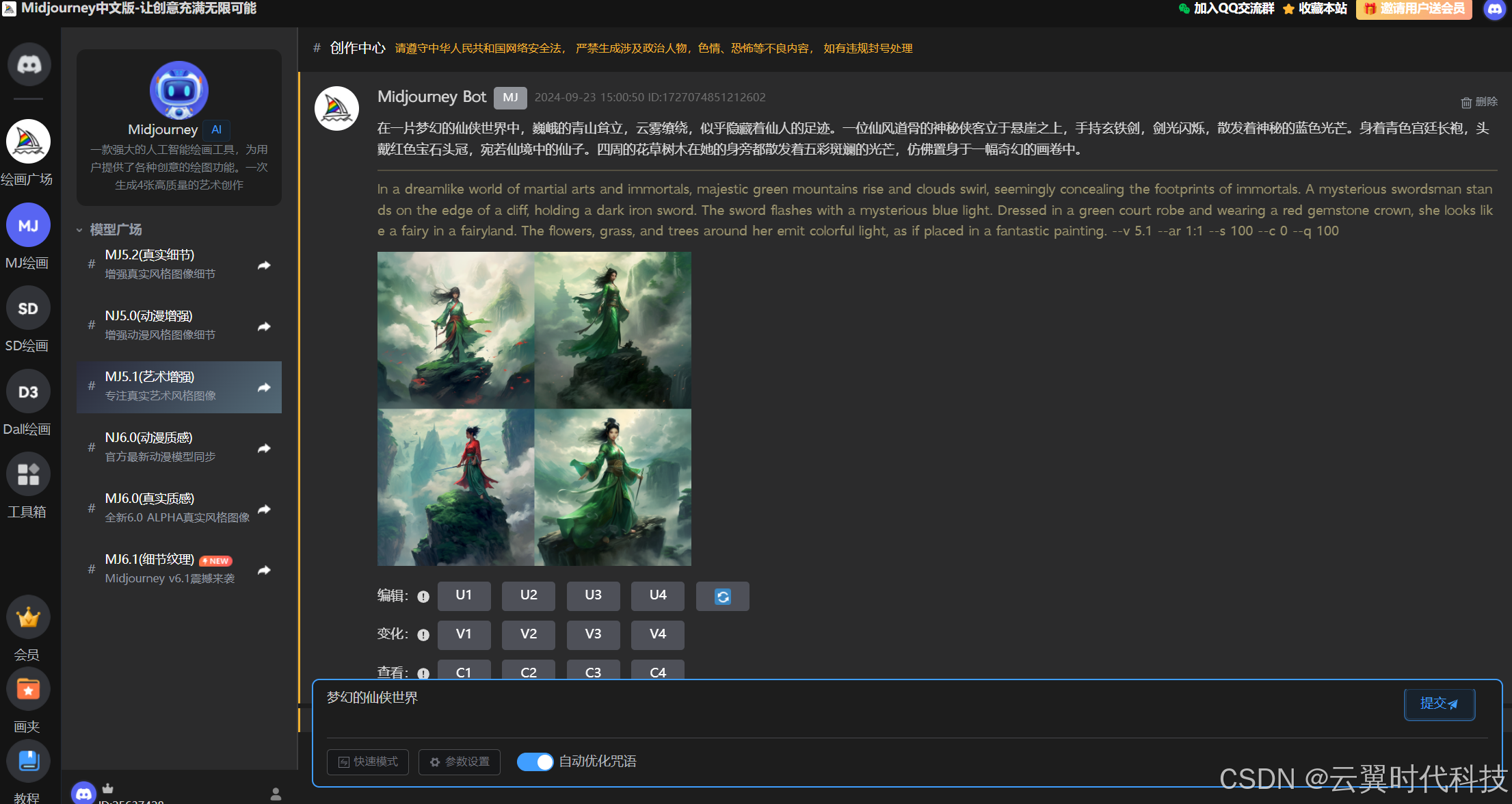Click 加入QQ交流群 link

[1226, 8]
